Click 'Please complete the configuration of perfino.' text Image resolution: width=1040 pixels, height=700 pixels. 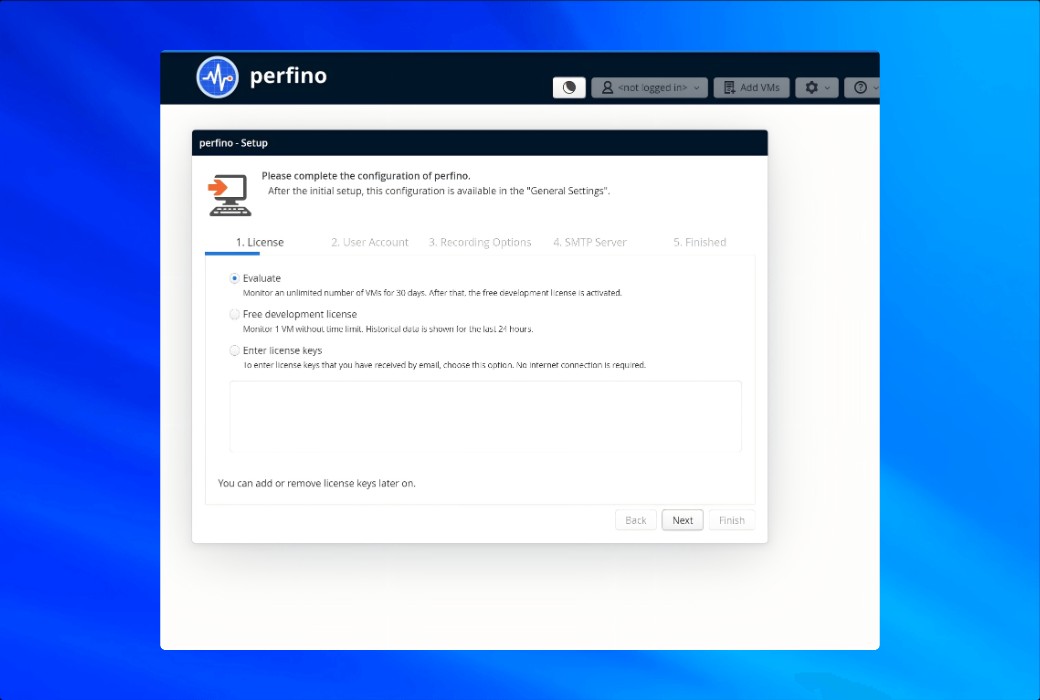click(x=366, y=176)
